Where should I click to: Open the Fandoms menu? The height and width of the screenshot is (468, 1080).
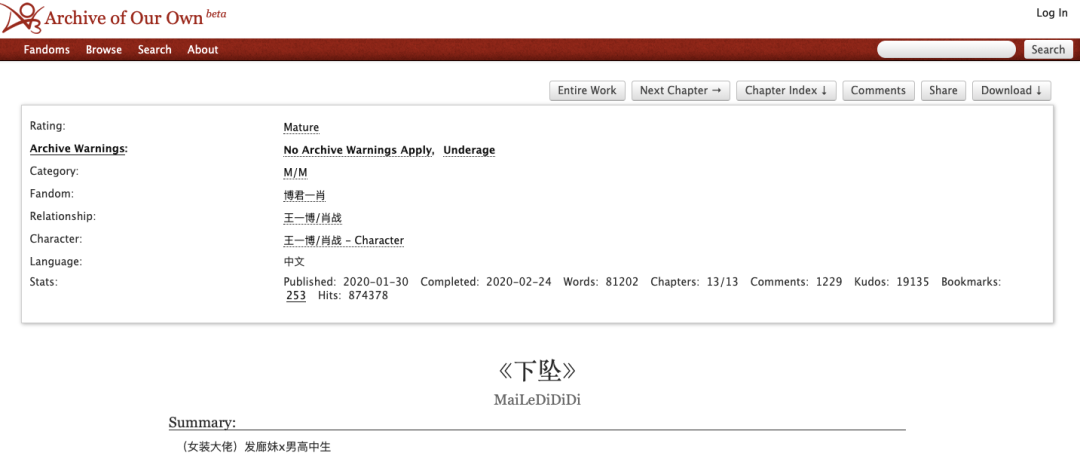47,50
